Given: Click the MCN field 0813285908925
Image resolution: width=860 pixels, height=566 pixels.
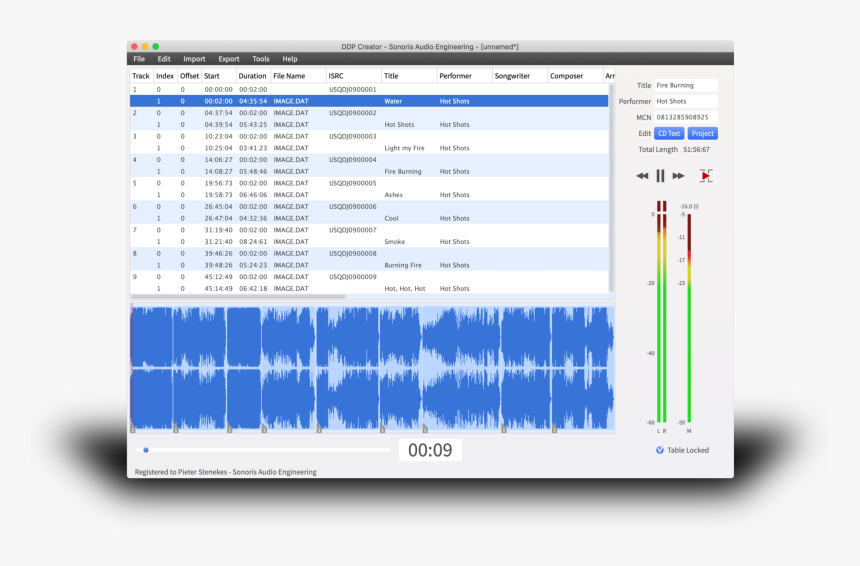Looking at the screenshot, I should click(686, 117).
